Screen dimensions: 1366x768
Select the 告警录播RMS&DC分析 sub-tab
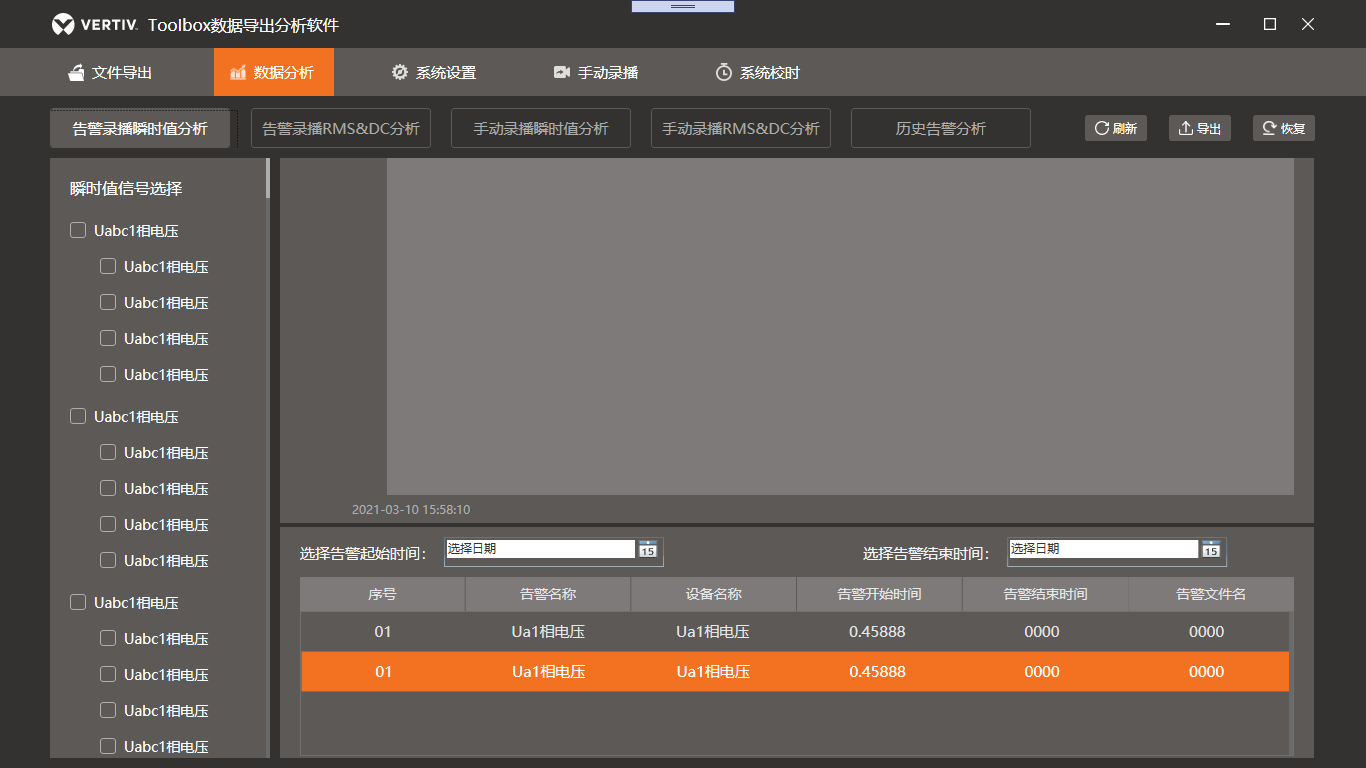pyautogui.click(x=341, y=128)
